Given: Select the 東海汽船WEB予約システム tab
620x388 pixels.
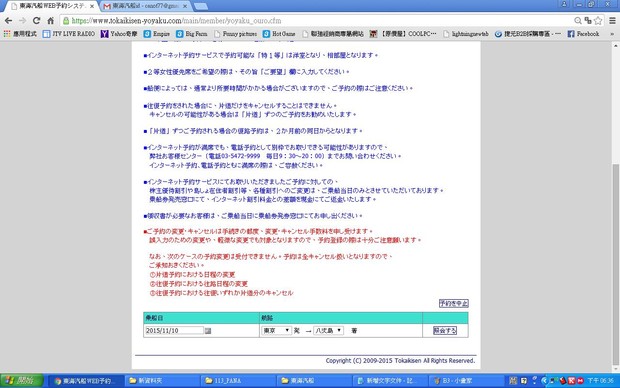Looking at the screenshot, I should coord(53,6).
